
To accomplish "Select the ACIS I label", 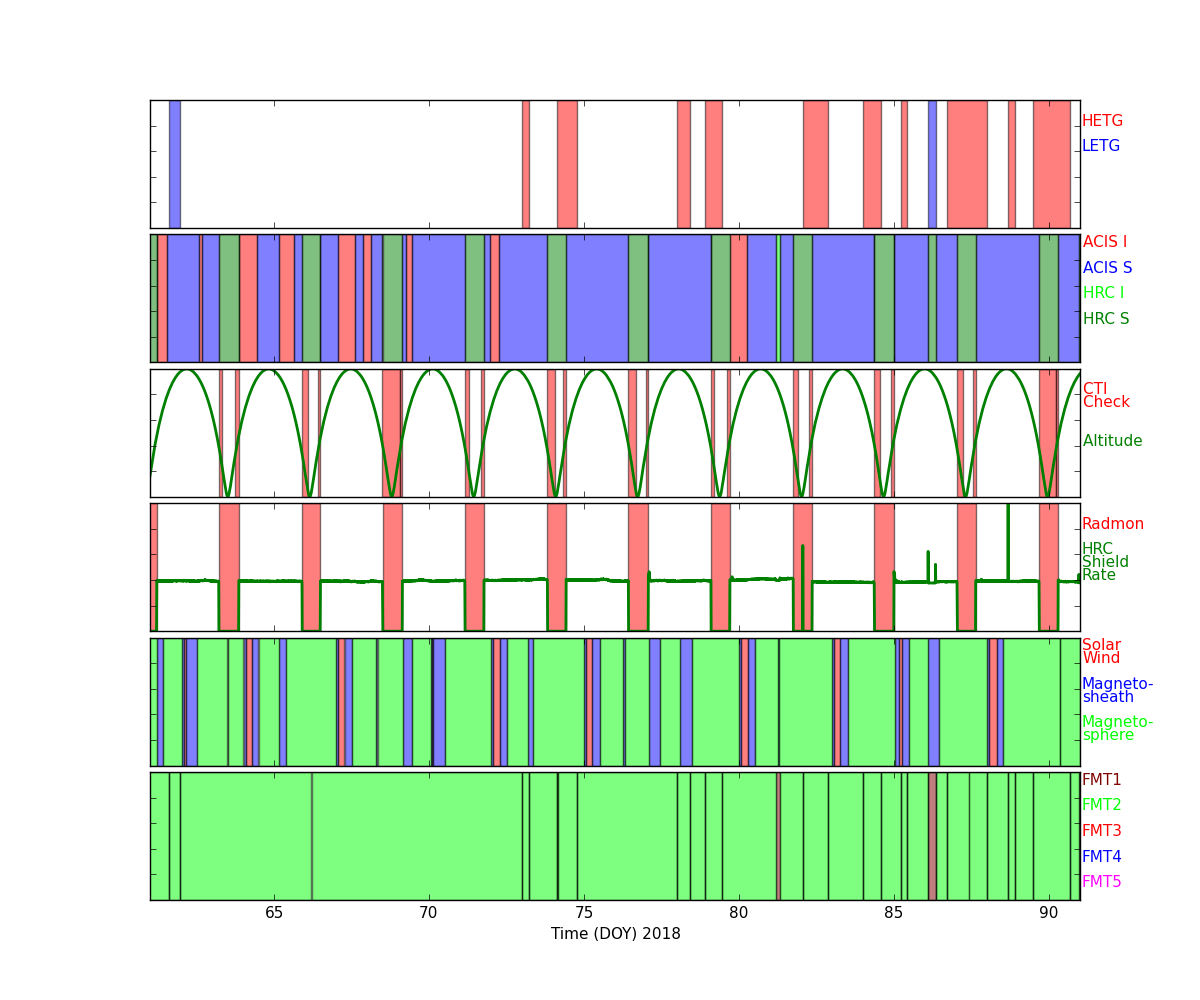I will click(1104, 242).
